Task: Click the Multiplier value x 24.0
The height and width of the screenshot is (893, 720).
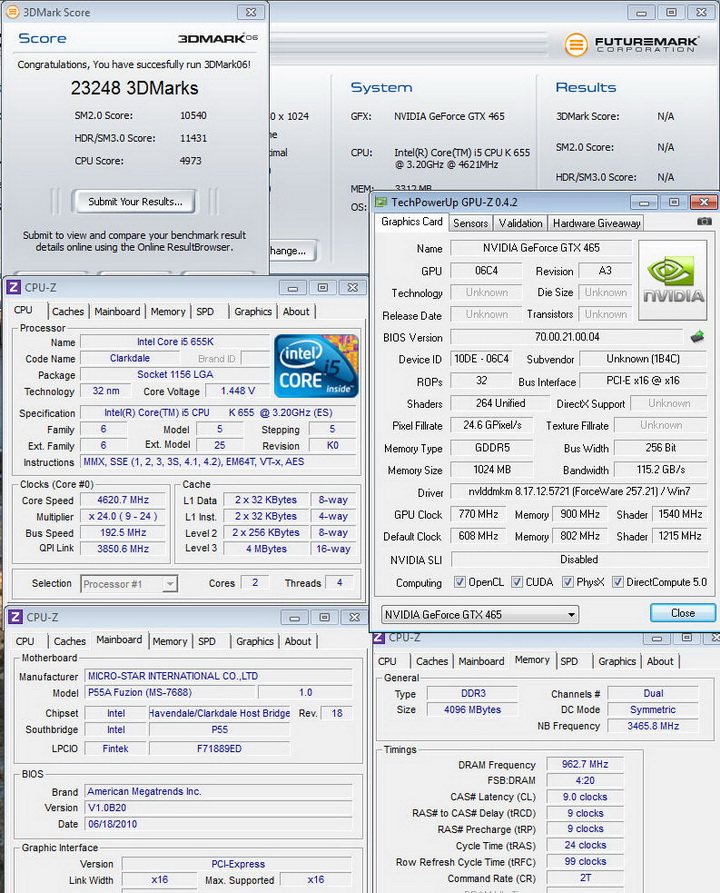Action: click(x=123, y=517)
